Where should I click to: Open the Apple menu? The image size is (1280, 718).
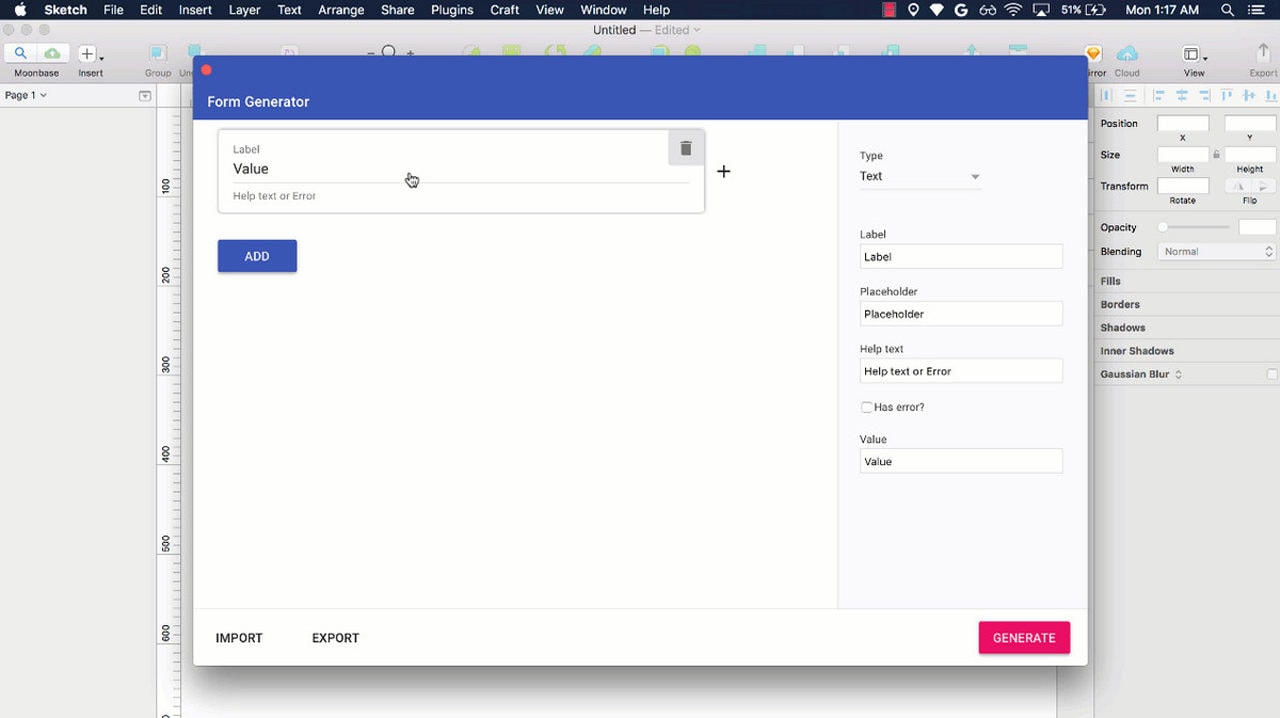point(19,10)
